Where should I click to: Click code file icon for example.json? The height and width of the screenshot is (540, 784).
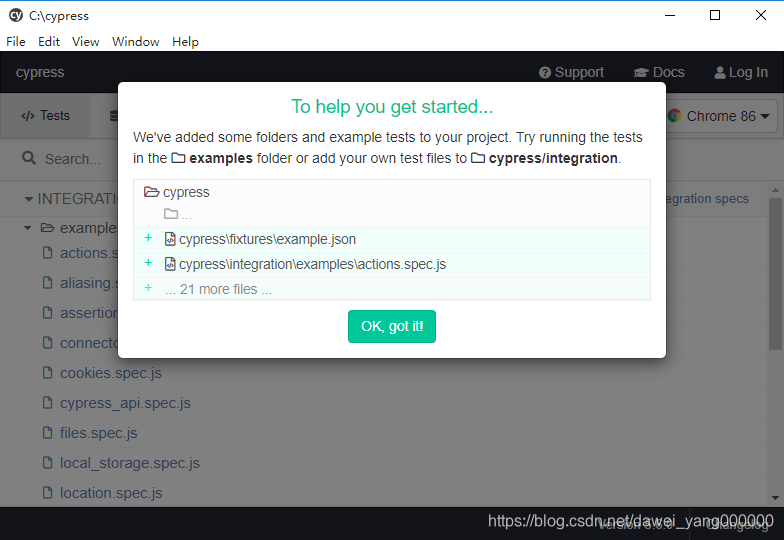170,239
